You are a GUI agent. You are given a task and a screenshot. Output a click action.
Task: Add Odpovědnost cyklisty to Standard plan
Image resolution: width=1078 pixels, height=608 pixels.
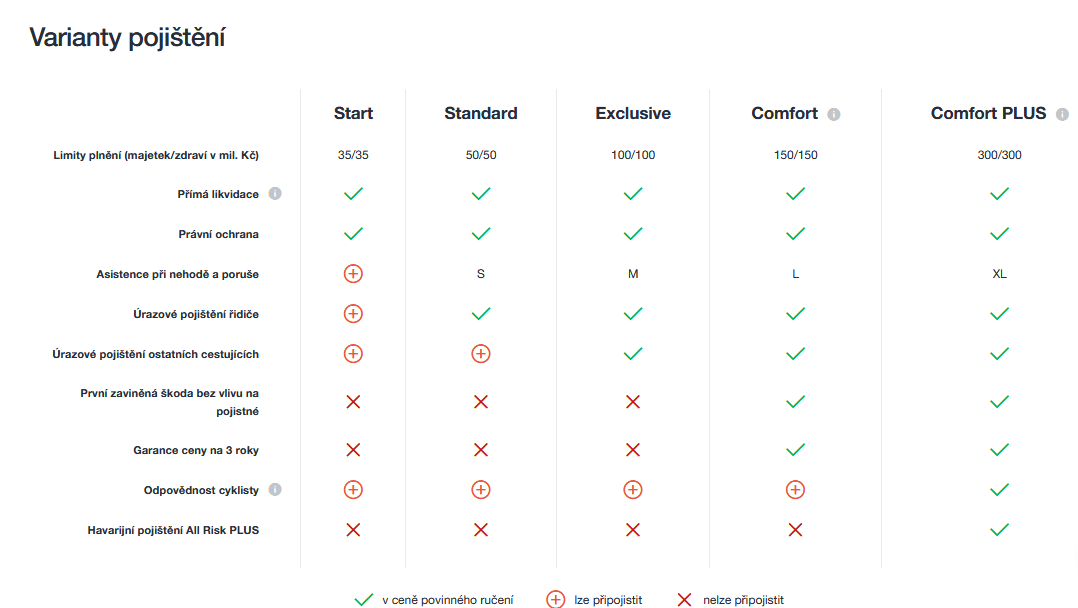pyautogui.click(x=481, y=490)
